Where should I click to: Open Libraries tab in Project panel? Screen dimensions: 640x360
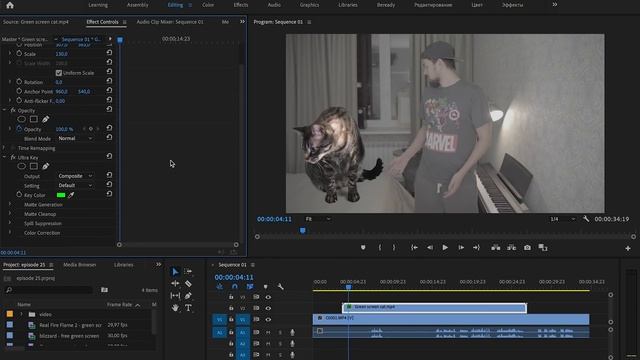124,265
